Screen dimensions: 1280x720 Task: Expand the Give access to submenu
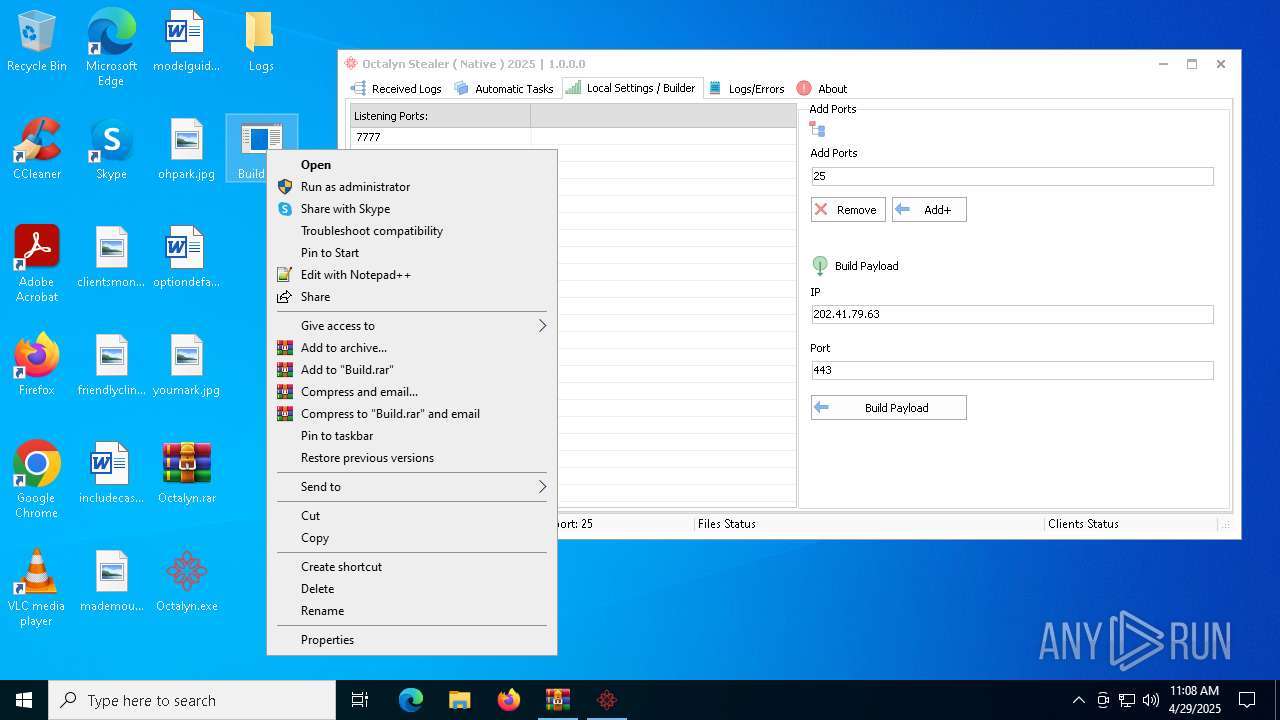pos(411,326)
